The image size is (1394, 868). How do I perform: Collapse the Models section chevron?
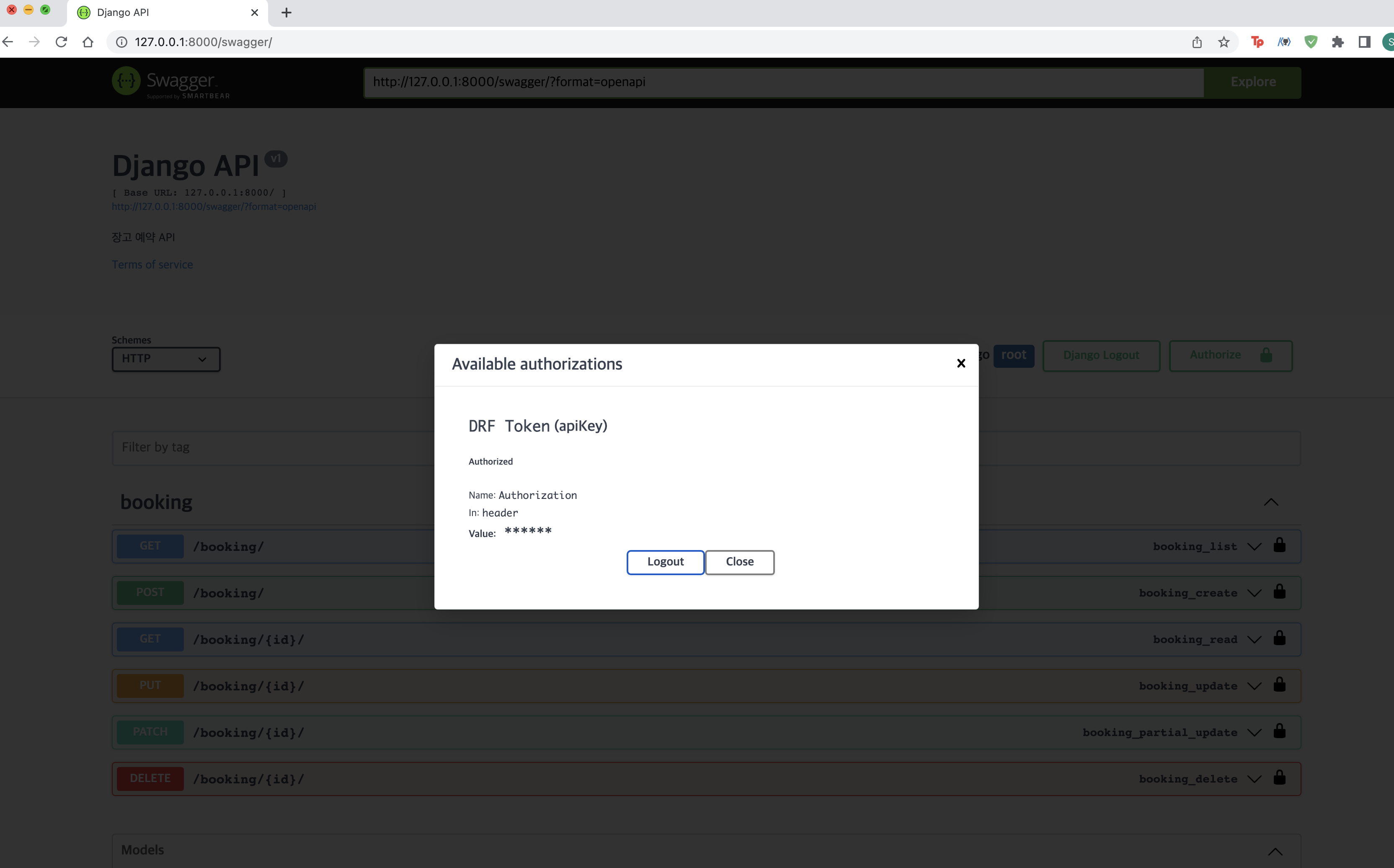point(1275,851)
